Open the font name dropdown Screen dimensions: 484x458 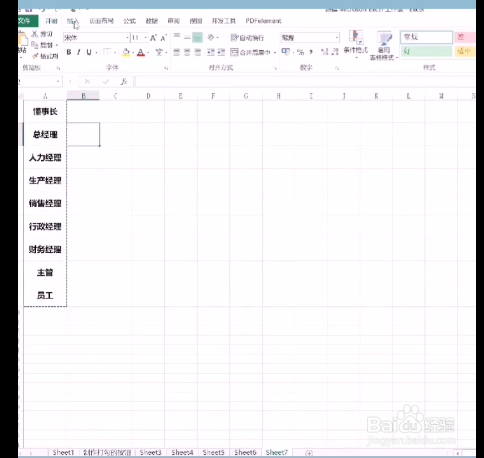(127, 38)
